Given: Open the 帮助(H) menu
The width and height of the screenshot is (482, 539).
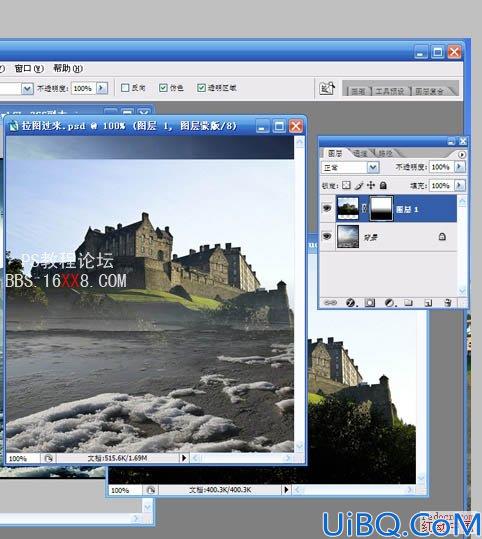Looking at the screenshot, I should pos(68,68).
